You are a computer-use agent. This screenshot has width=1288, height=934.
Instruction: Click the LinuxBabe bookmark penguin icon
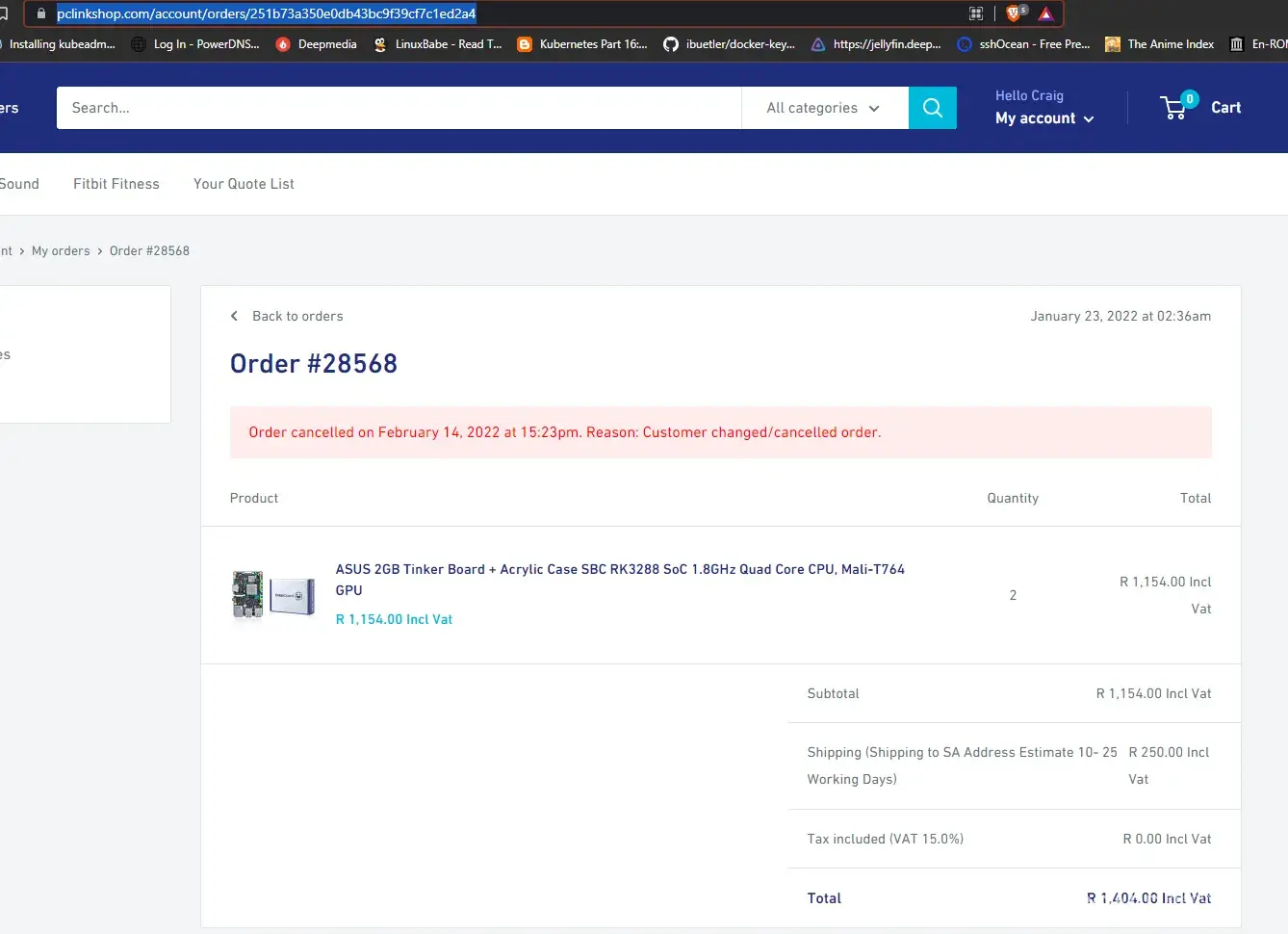380,44
